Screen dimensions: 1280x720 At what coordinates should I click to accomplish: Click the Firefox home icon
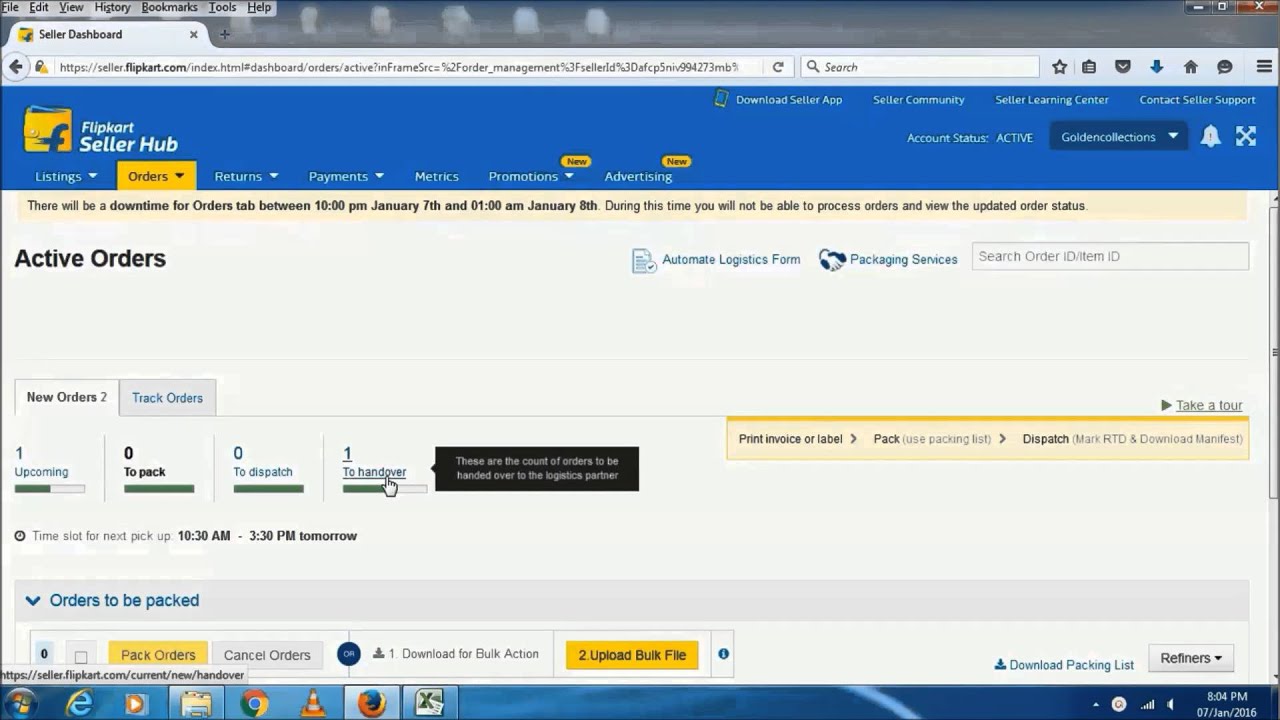click(1190, 67)
